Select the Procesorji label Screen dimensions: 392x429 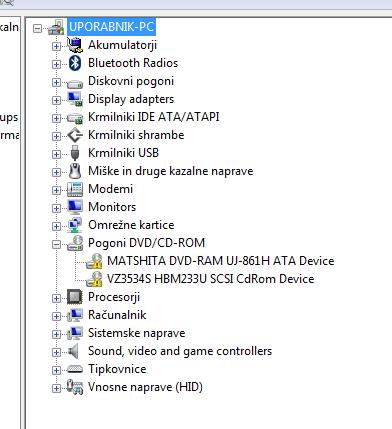pos(114,297)
